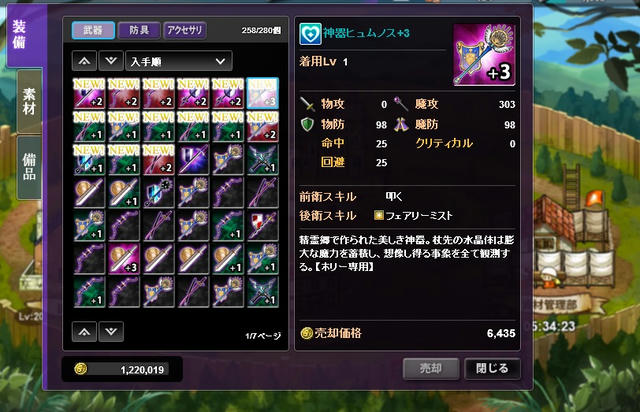The width and height of the screenshot is (640, 412).
Task: Go to next page with bottom down-arrow
Action: [111, 332]
